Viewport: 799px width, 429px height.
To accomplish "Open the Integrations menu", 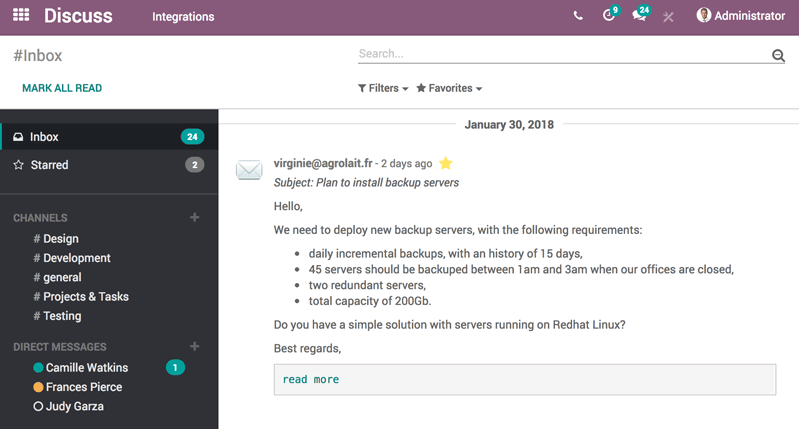I will [183, 17].
